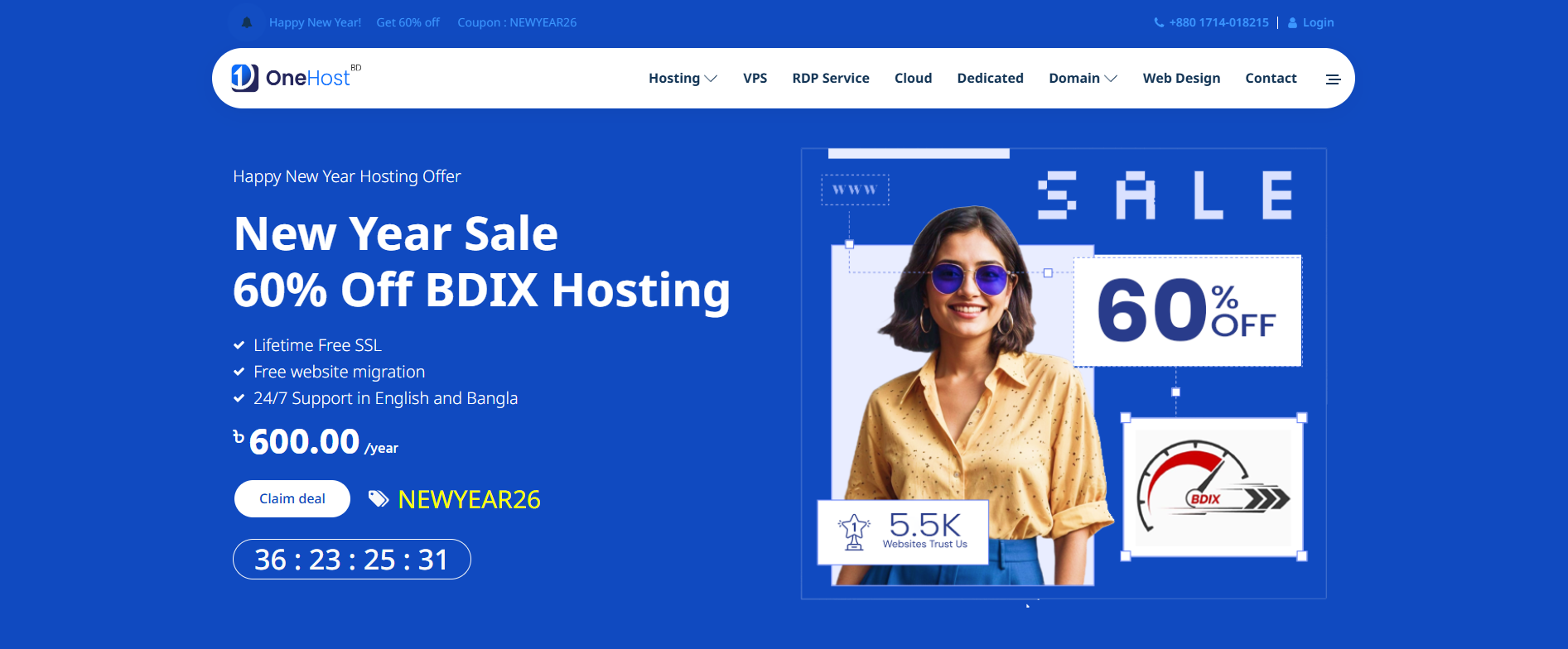Go to the Cloud menu item
This screenshot has height=649, width=1568.
pyautogui.click(x=913, y=78)
